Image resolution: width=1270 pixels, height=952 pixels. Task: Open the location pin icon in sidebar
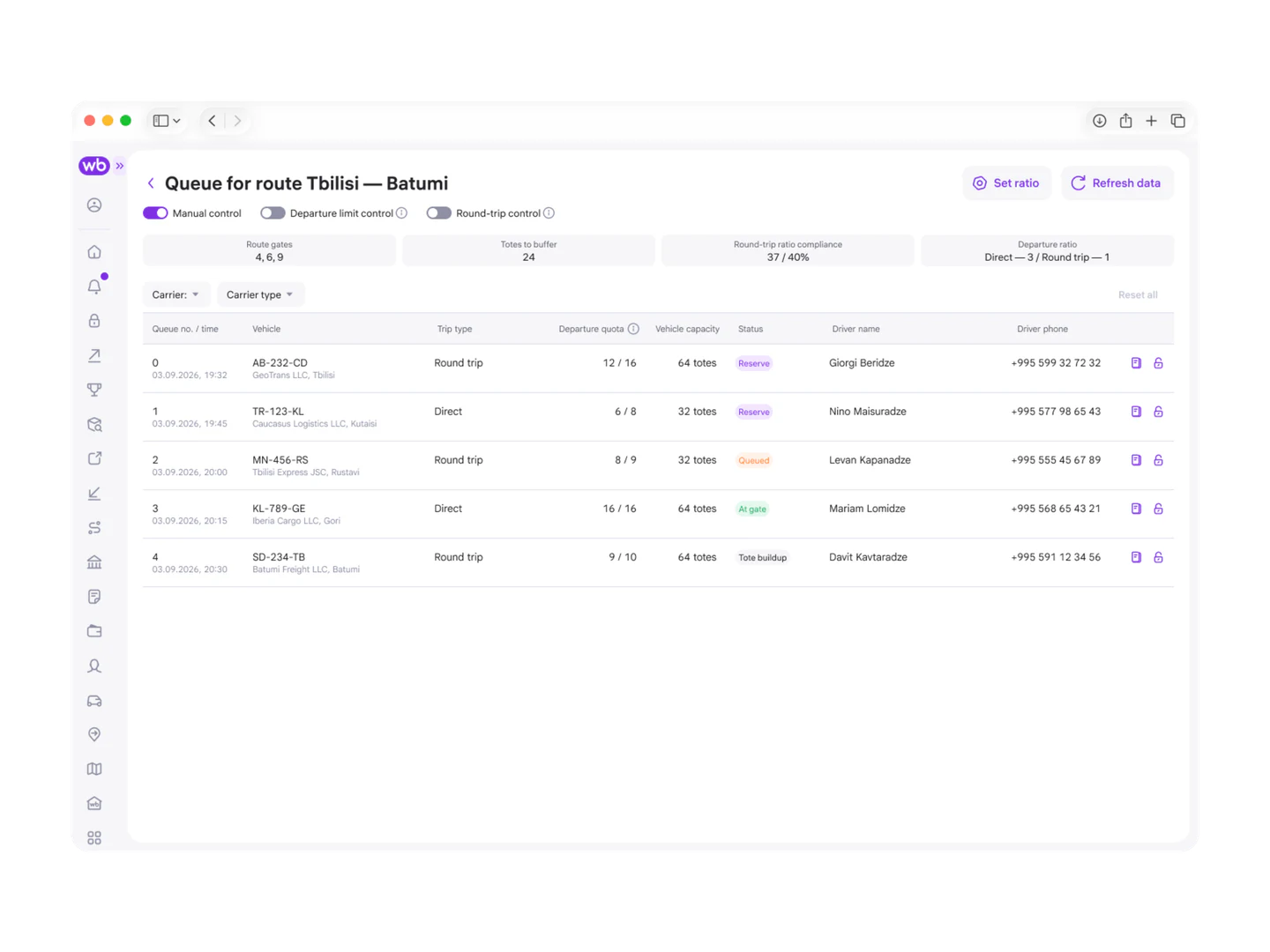[x=94, y=735]
